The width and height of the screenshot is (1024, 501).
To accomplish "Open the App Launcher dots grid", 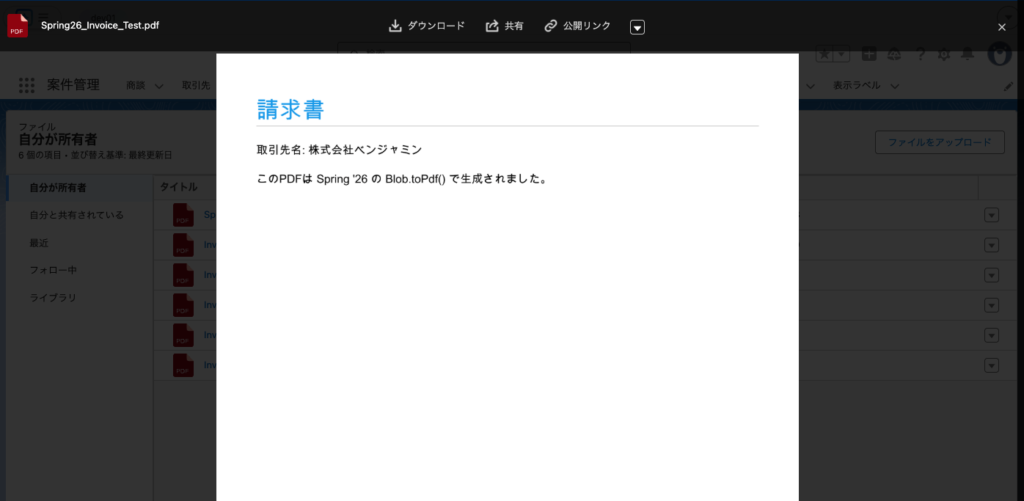I will (27, 86).
